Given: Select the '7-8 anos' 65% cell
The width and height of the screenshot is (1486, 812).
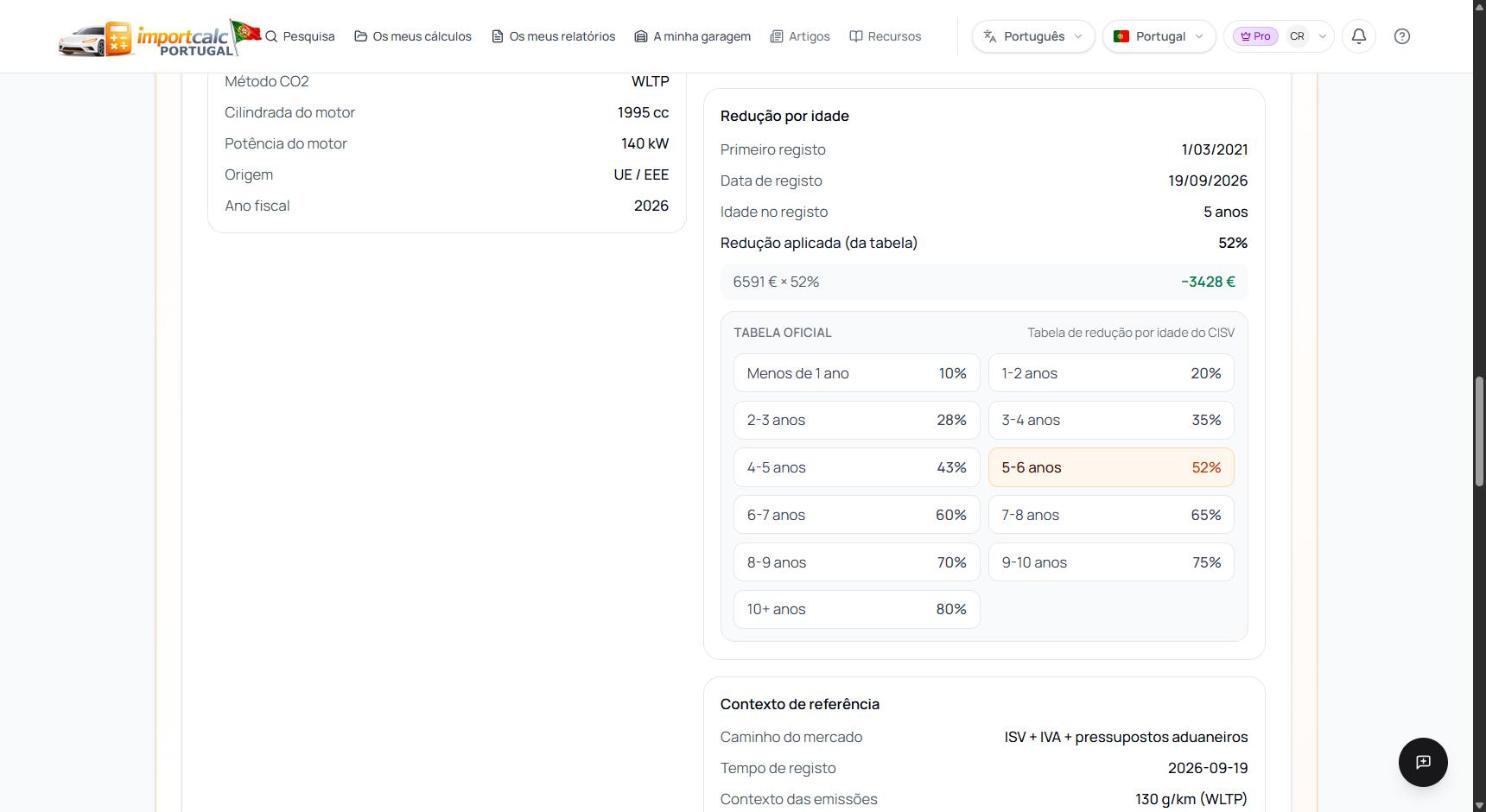Looking at the screenshot, I should coord(1111,515).
